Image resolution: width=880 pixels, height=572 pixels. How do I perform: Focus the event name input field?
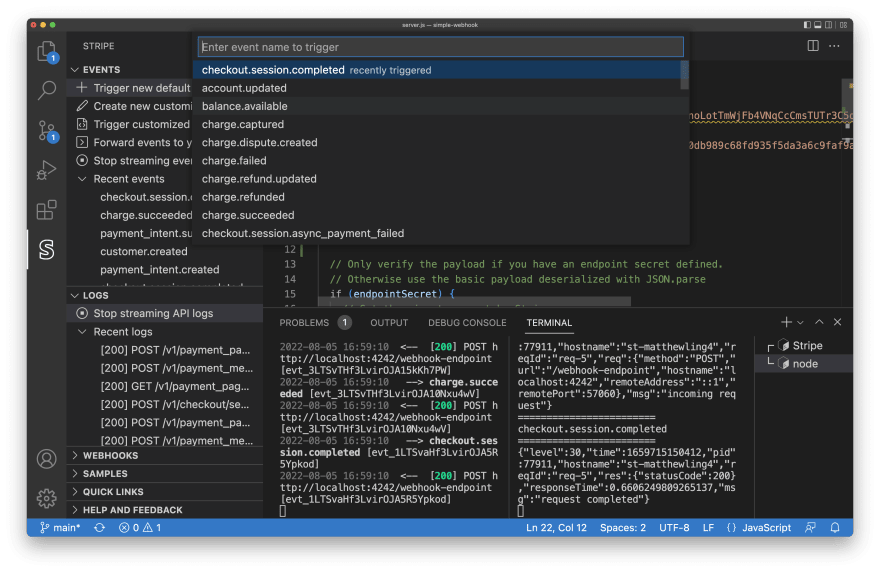[x=441, y=47]
